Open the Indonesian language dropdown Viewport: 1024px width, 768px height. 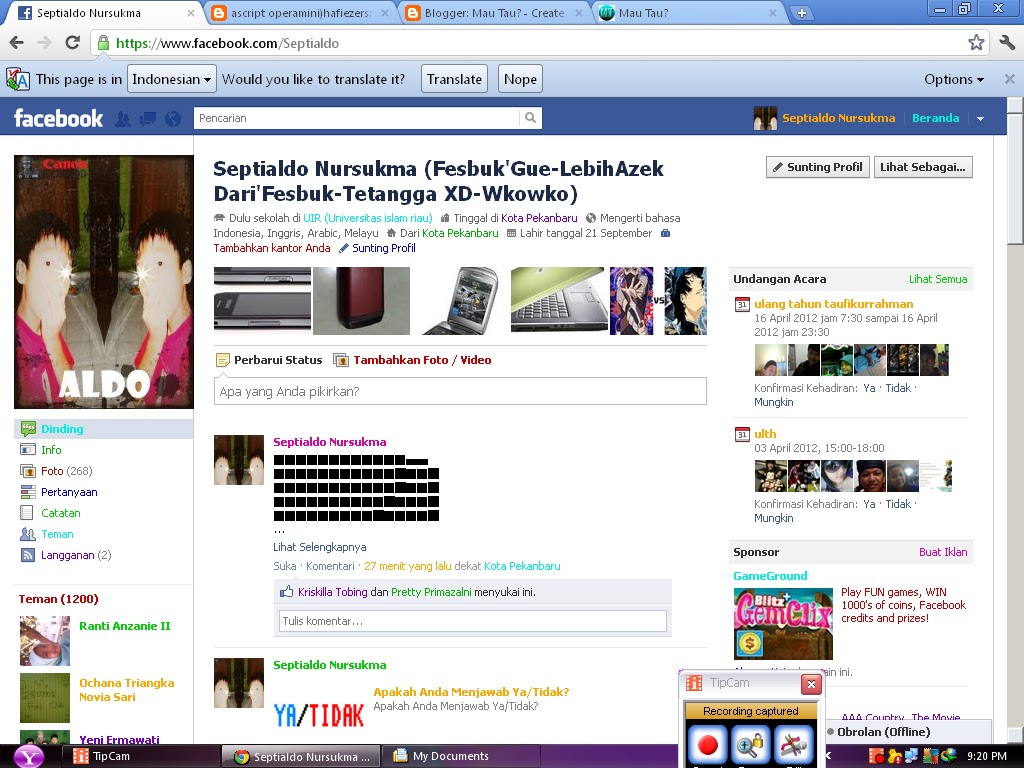172,79
